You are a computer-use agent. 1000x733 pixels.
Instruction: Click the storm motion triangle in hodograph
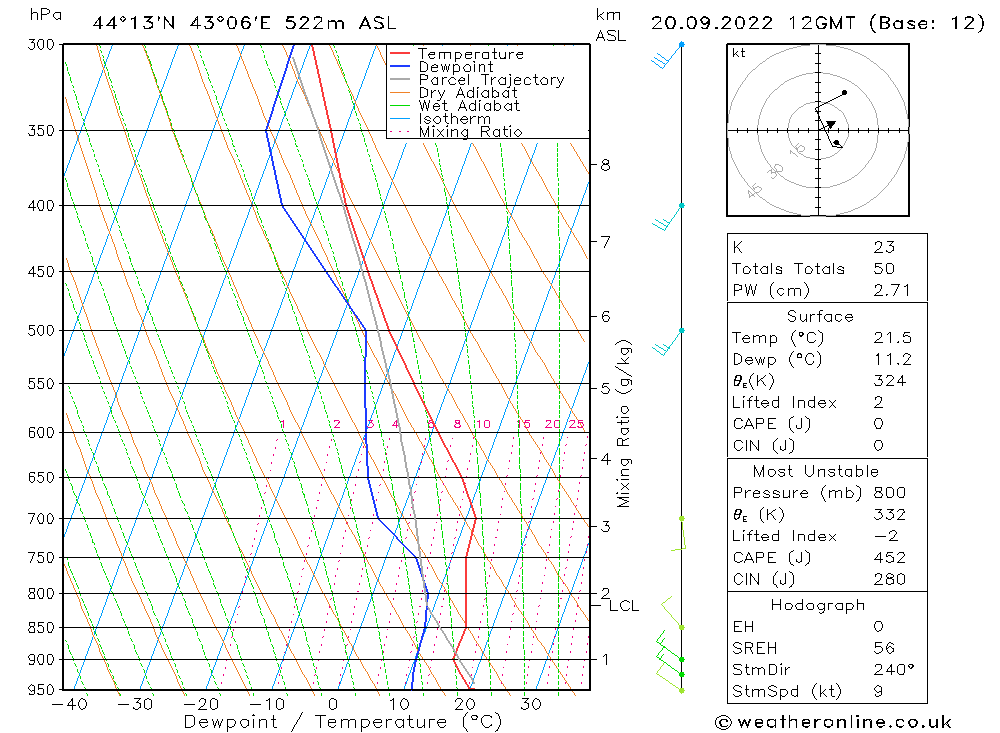tap(830, 125)
